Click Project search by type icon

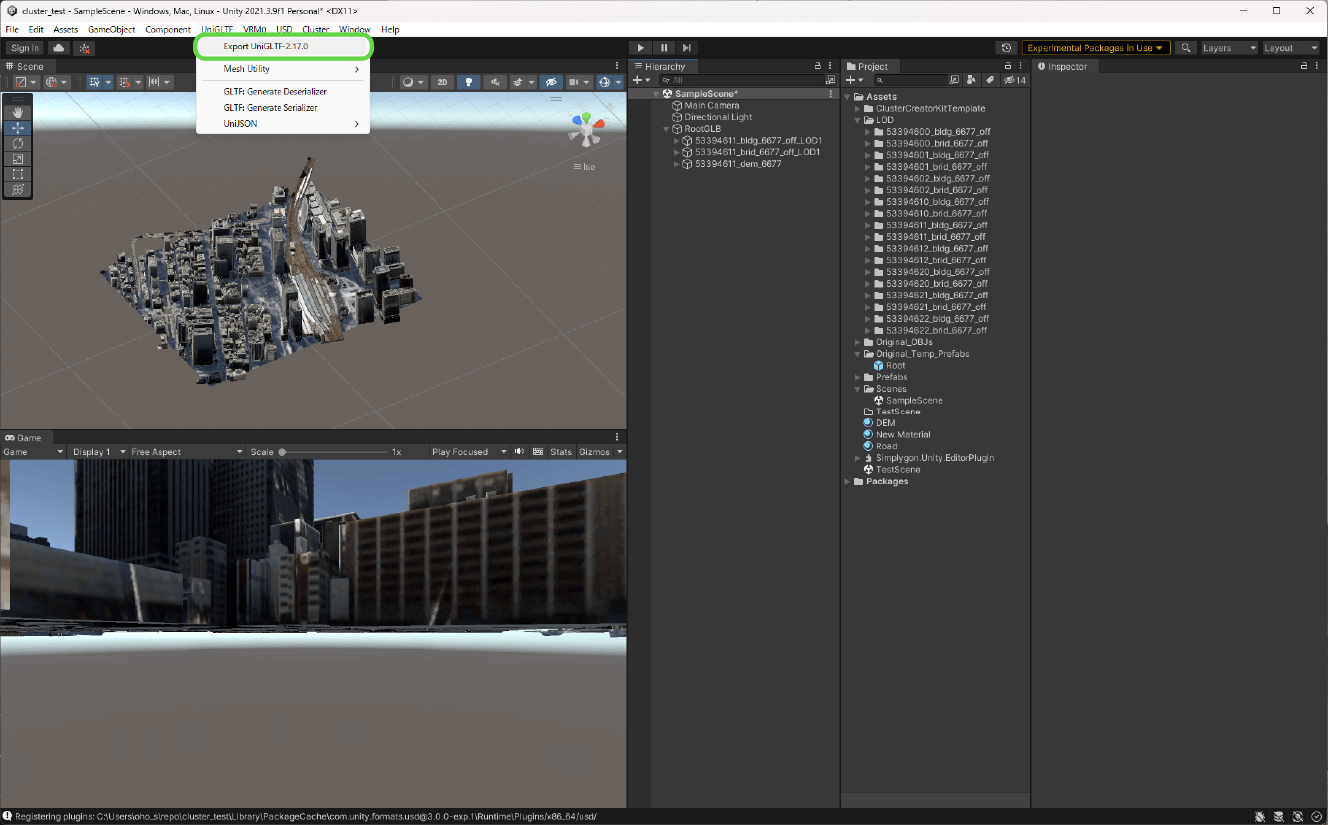[972, 80]
